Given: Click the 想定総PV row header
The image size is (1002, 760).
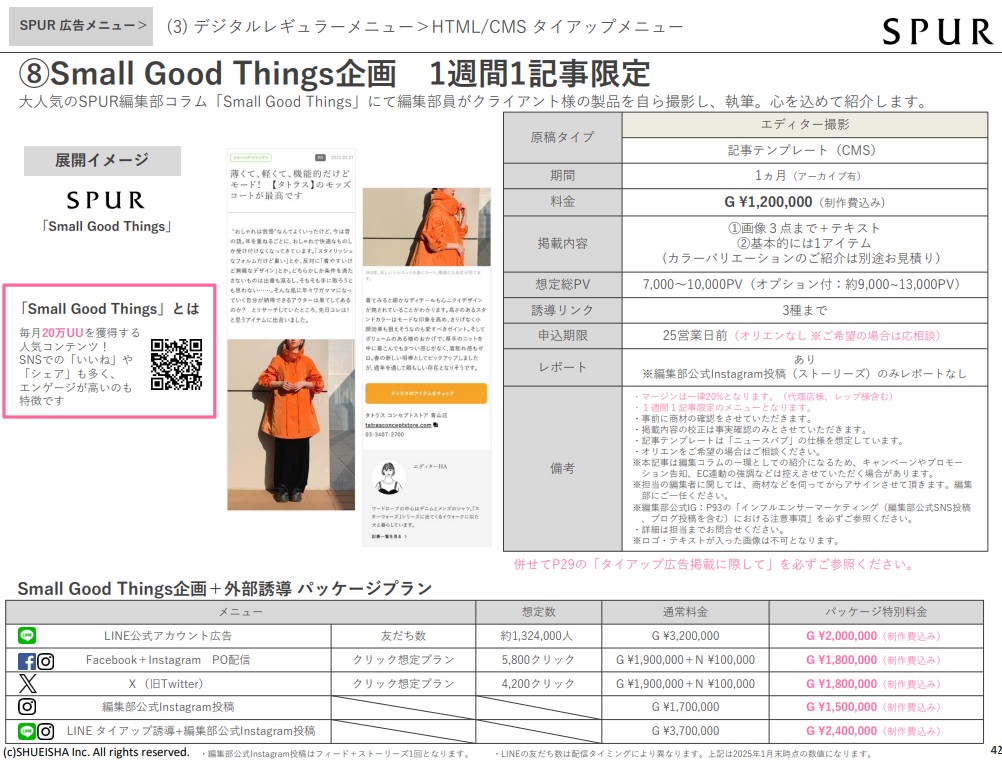Looking at the screenshot, I should [x=562, y=284].
